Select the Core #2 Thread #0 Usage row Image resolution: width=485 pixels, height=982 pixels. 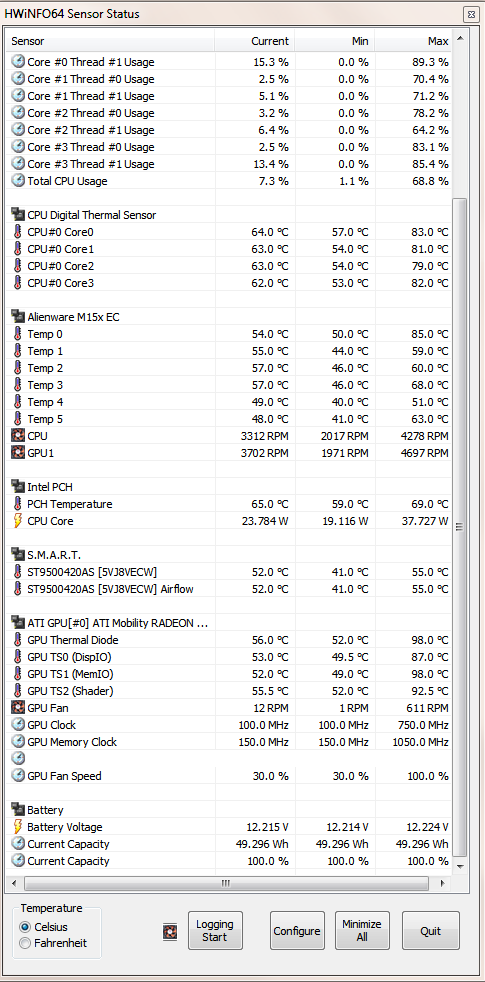click(230, 113)
